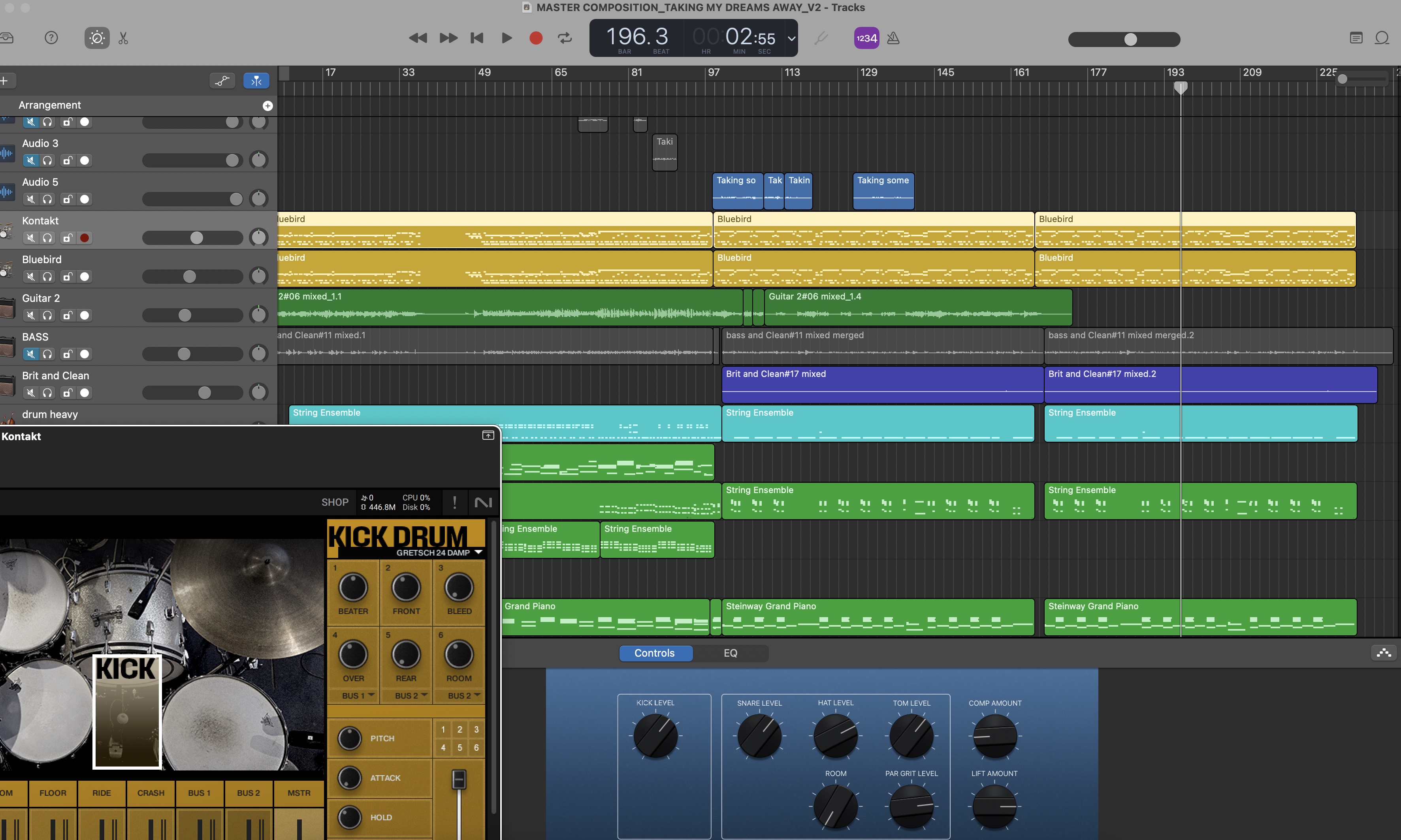The image size is (1401, 840).
Task: Click the Smart Controls dial button
Action: coord(97,38)
